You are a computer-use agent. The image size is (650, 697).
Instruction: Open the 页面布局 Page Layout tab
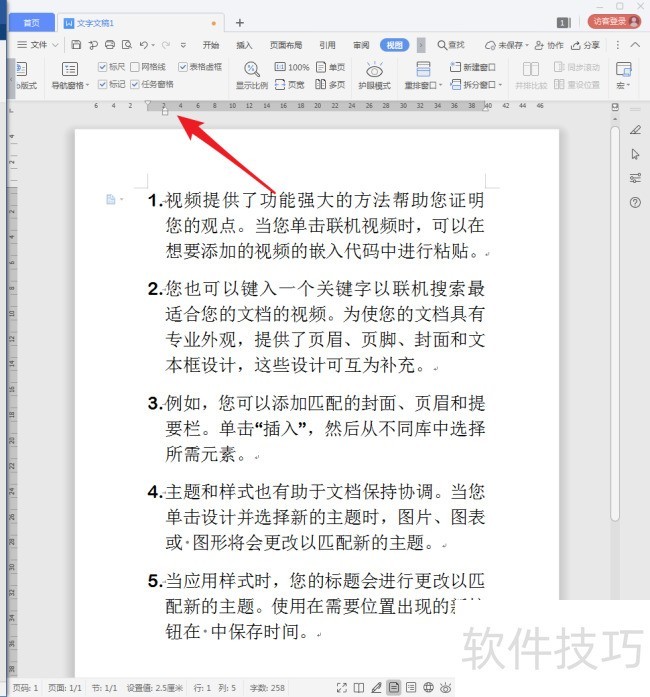[x=286, y=45]
